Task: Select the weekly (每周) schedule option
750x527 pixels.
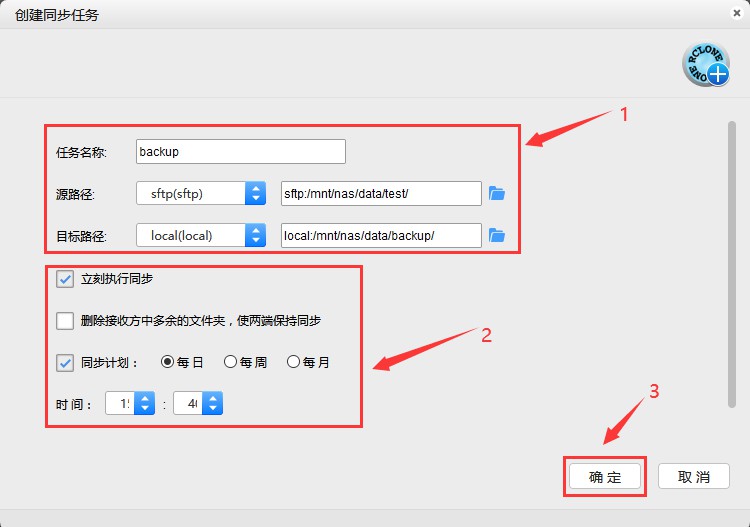Action: tap(231, 362)
